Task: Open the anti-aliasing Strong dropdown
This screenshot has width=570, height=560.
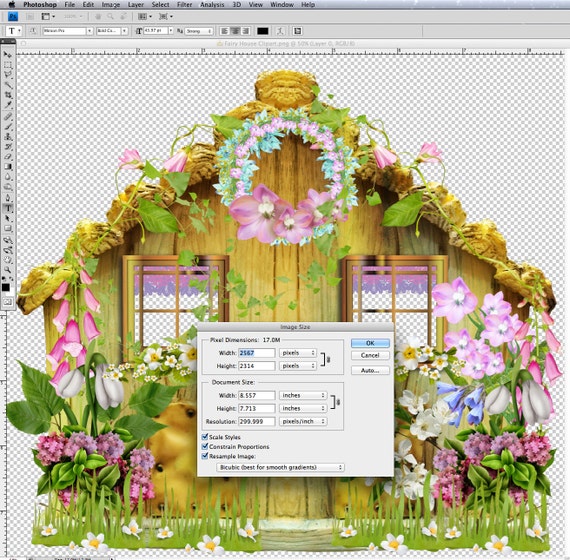Action: (x=199, y=31)
